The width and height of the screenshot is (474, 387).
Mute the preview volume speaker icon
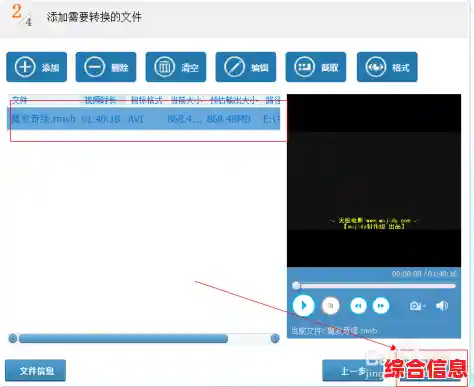tap(442, 306)
